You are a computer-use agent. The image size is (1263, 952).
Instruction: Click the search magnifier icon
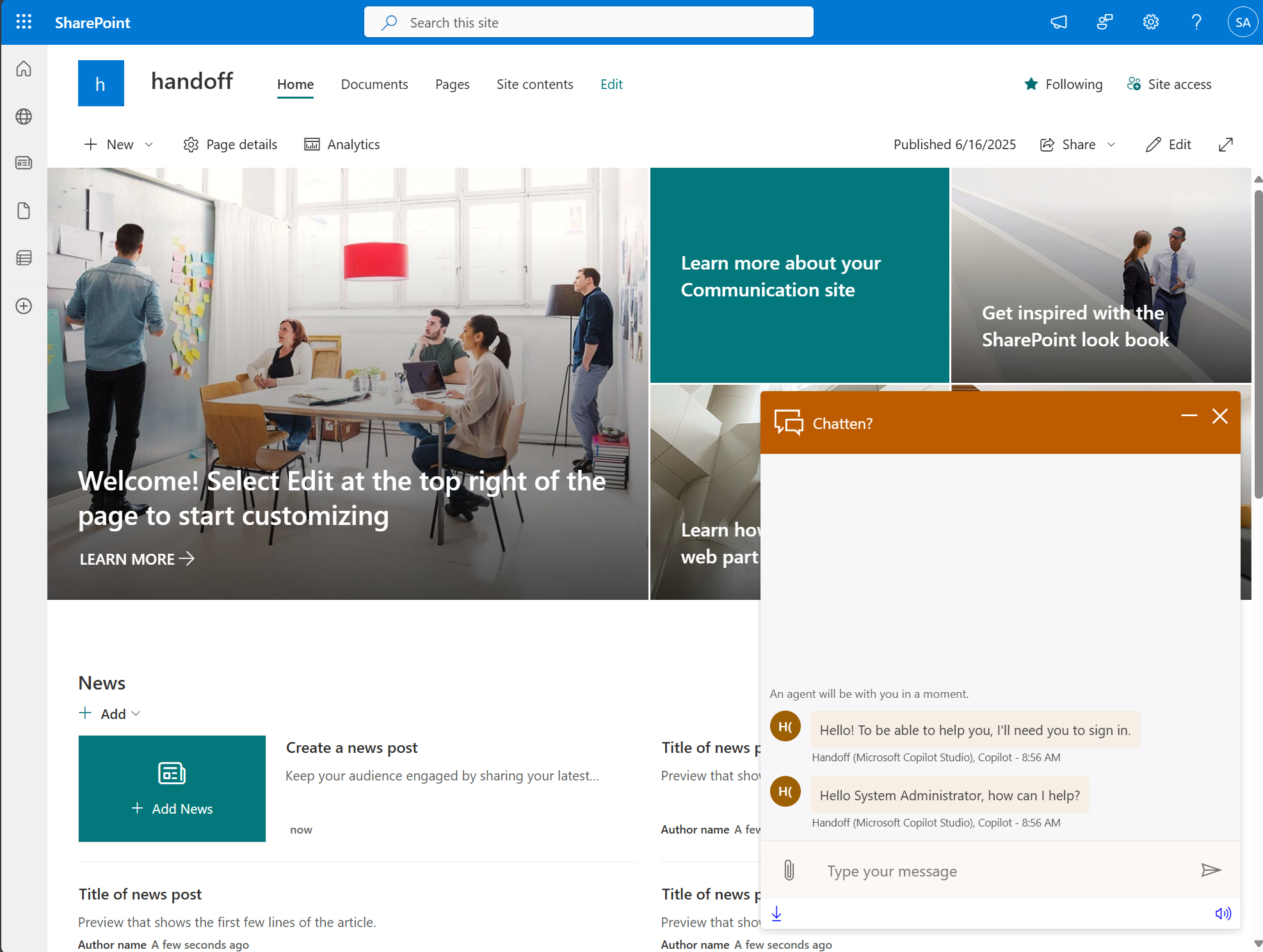[389, 22]
